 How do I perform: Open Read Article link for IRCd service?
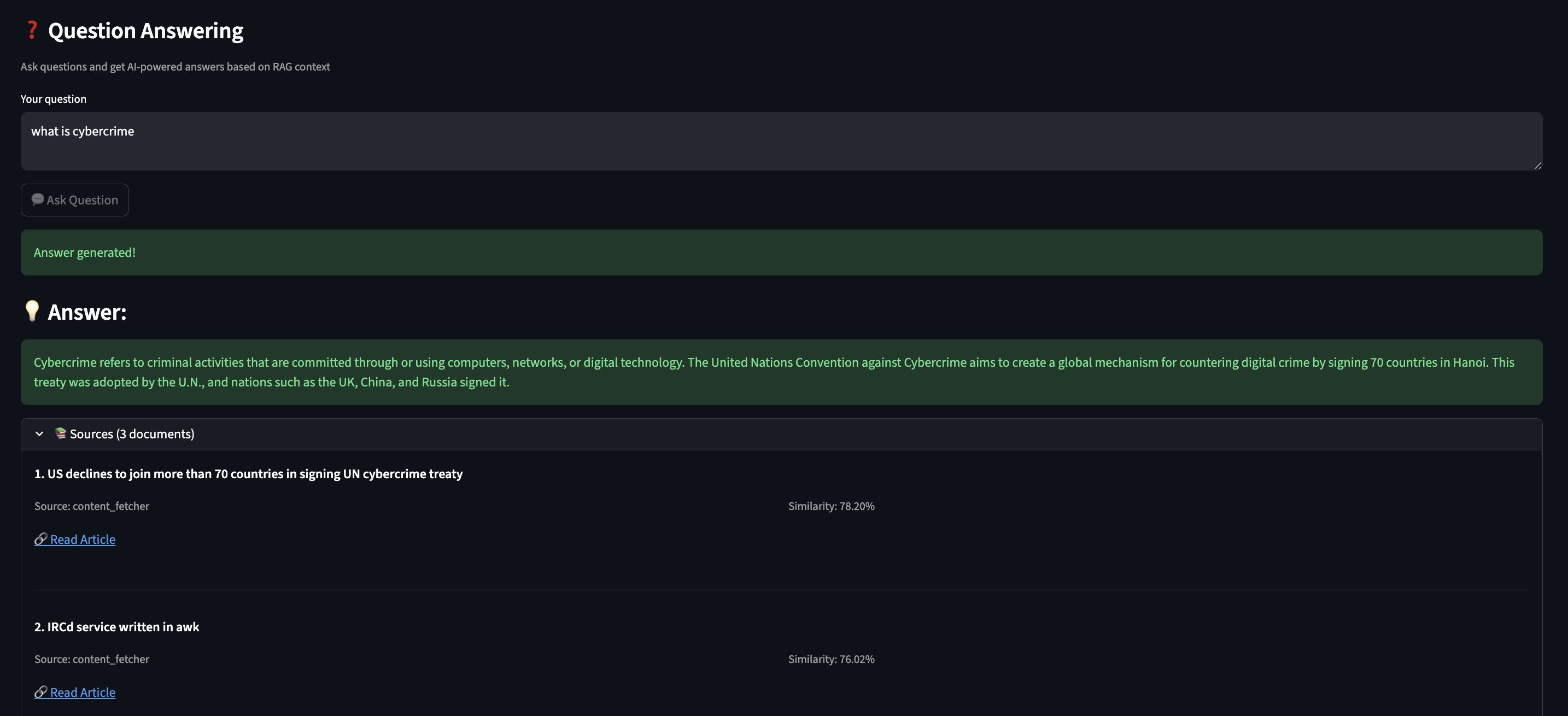(82, 691)
